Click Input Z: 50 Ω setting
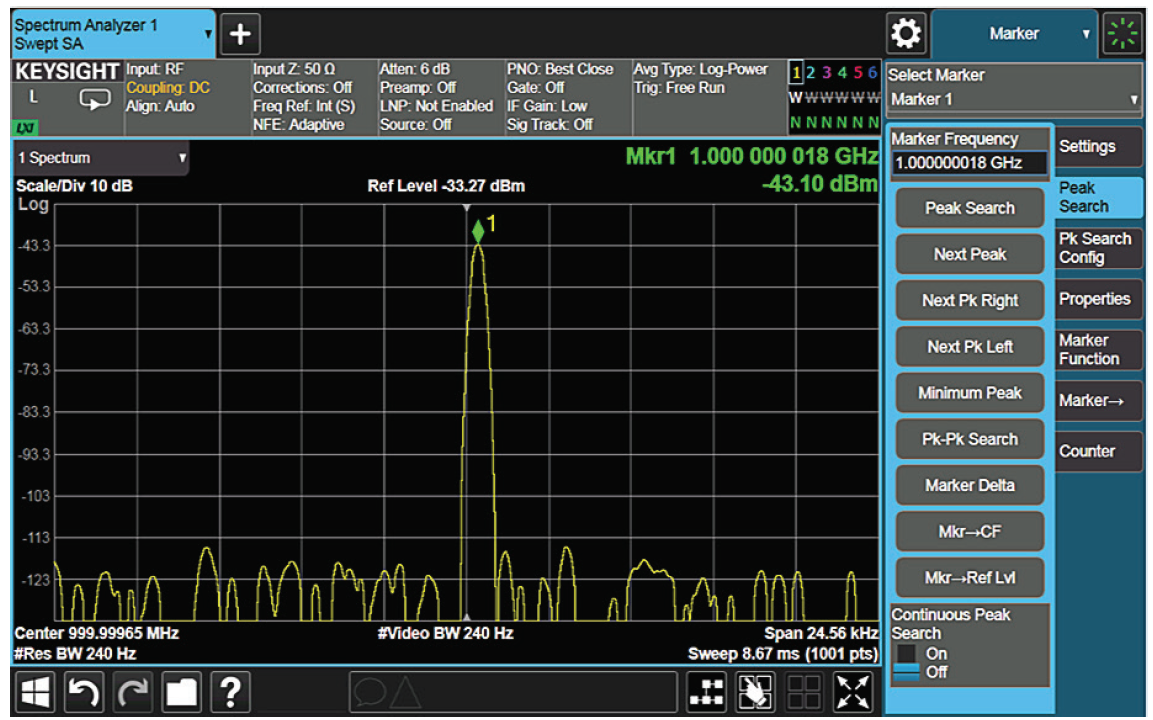Screen dimensions: 1153x720 tap(293, 69)
